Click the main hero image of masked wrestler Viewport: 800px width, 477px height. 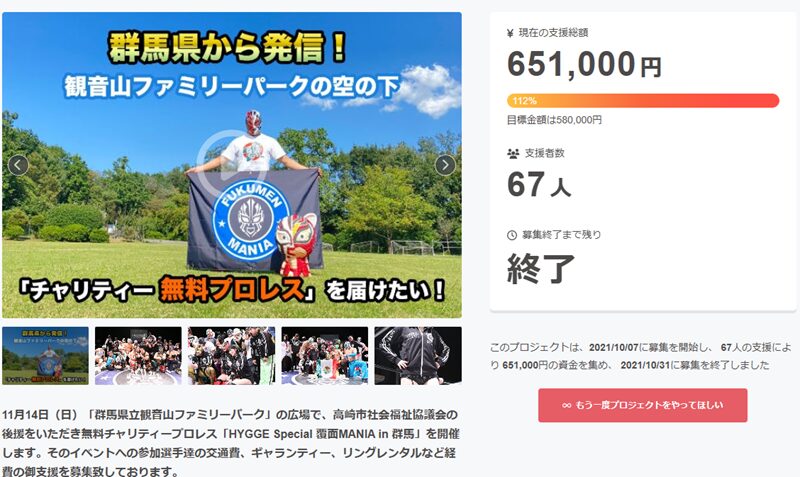pyautogui.click(x=232, y=165)
